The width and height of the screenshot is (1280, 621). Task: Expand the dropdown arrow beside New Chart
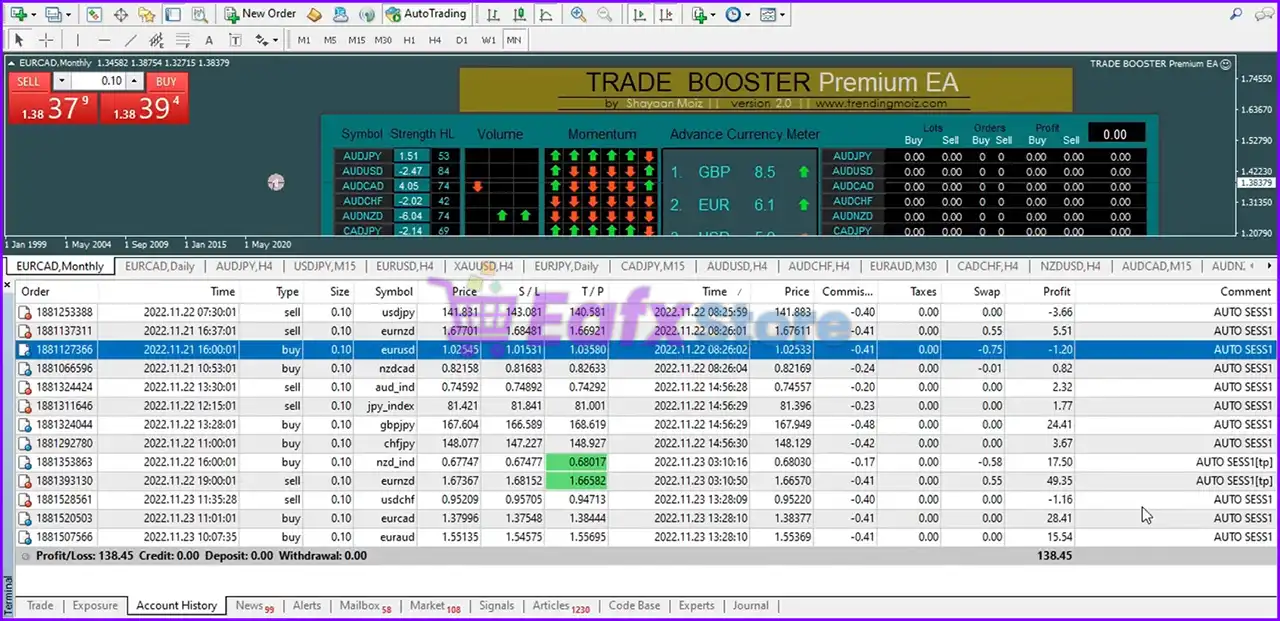point(33,15)
